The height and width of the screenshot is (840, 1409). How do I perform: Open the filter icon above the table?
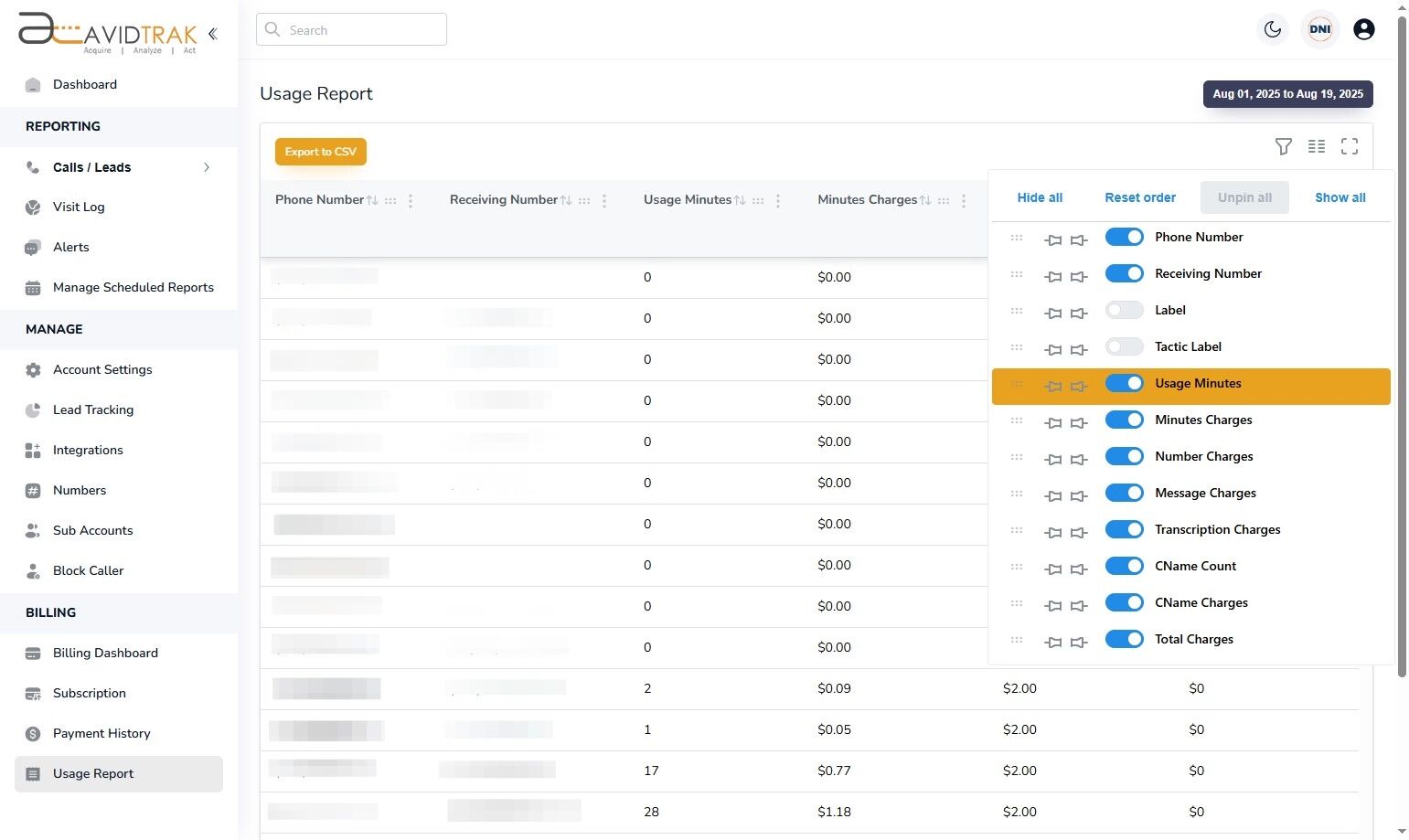[1284, 146]
